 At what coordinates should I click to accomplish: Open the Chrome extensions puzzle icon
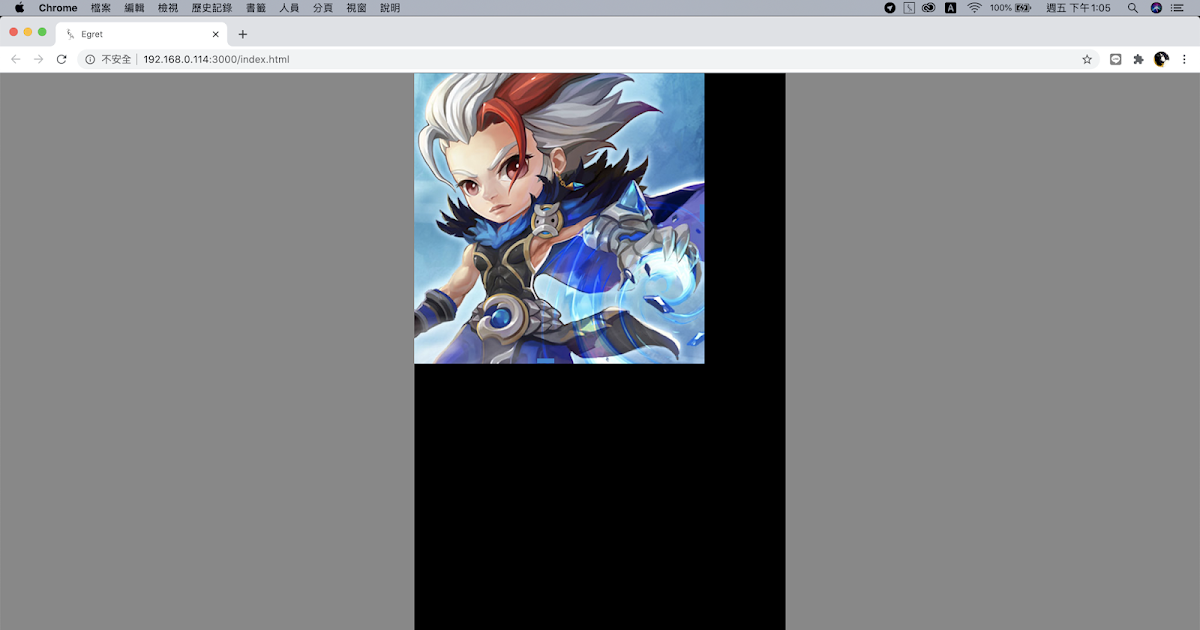click(x=1139, y=59)
